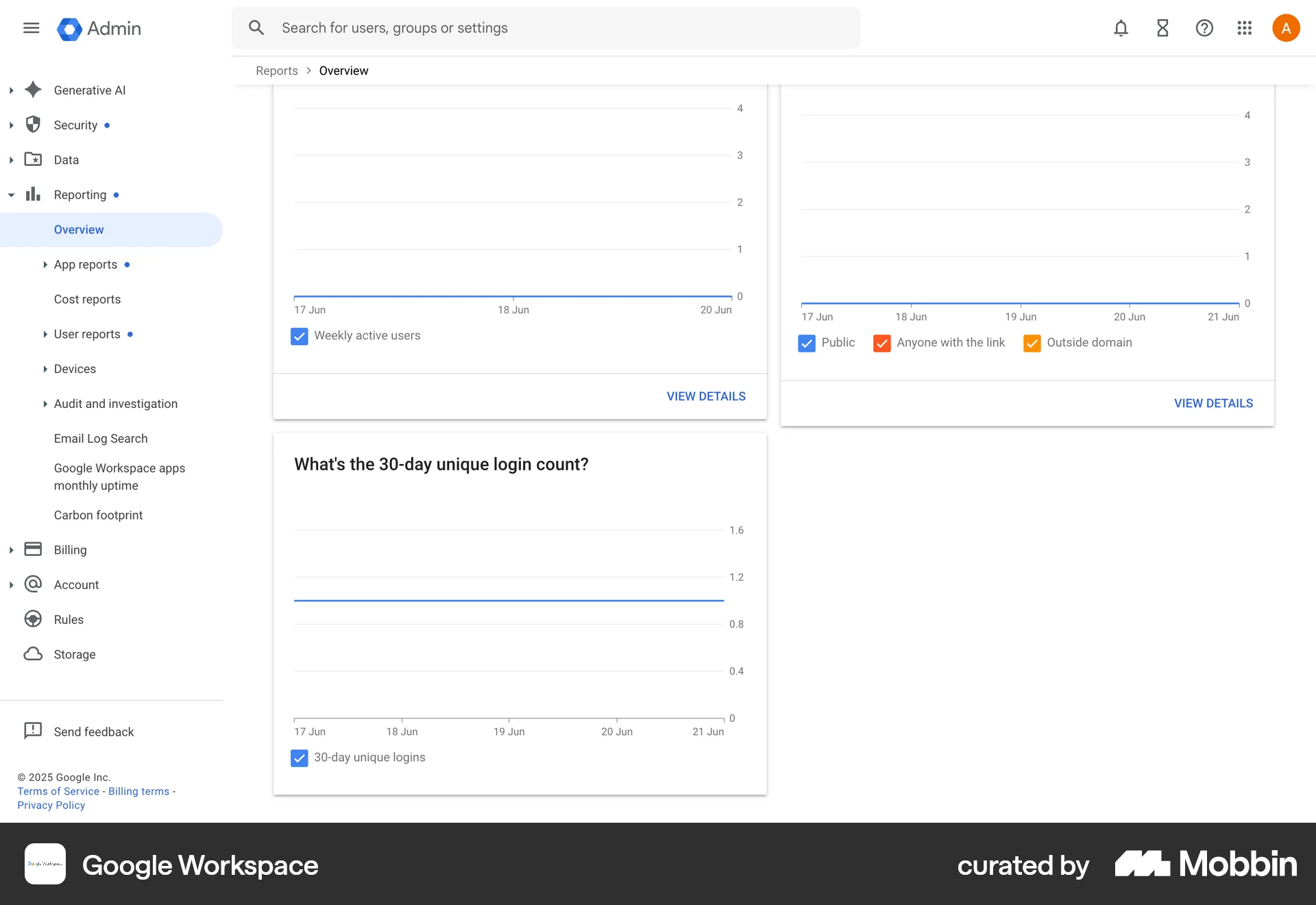Open the Help icon
The image size is (1316, 905).
pos(1204,27)
